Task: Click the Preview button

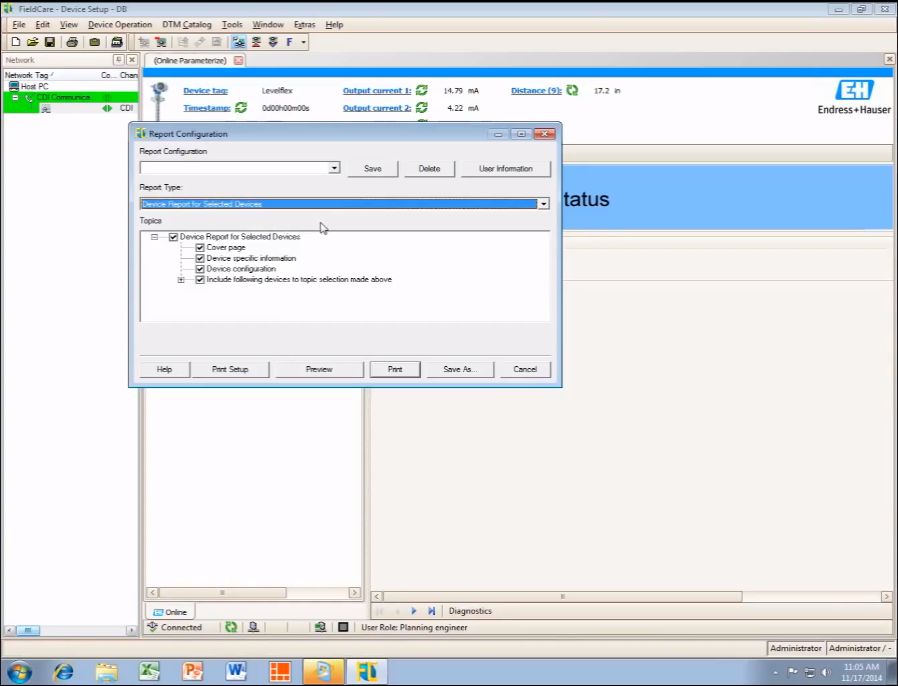Action: point(319,369)
